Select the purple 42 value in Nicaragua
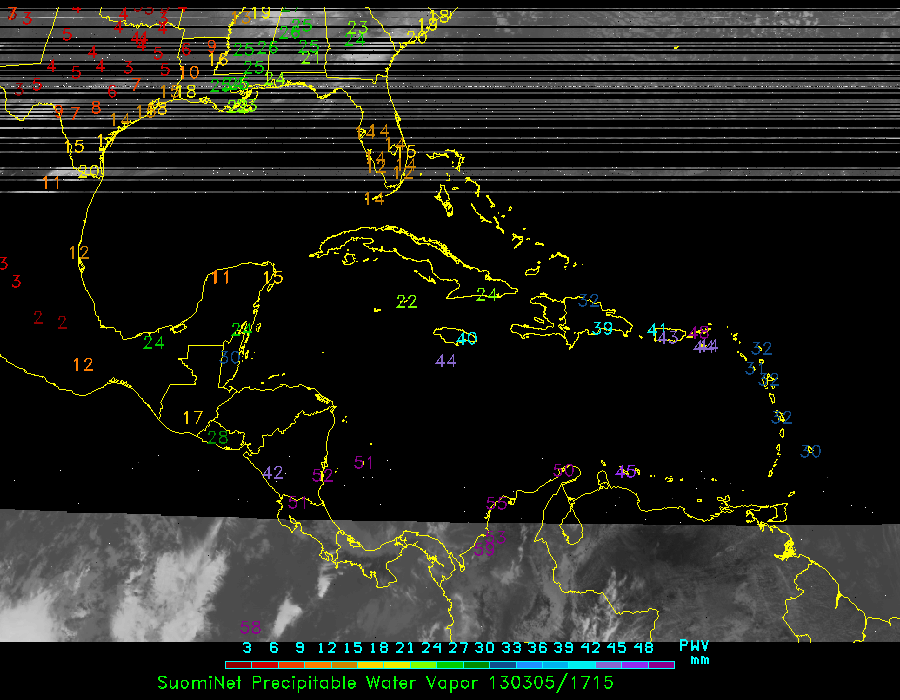The width and height of the screenshot is (900, 700). pyautogui.click(x=273, y=472)
